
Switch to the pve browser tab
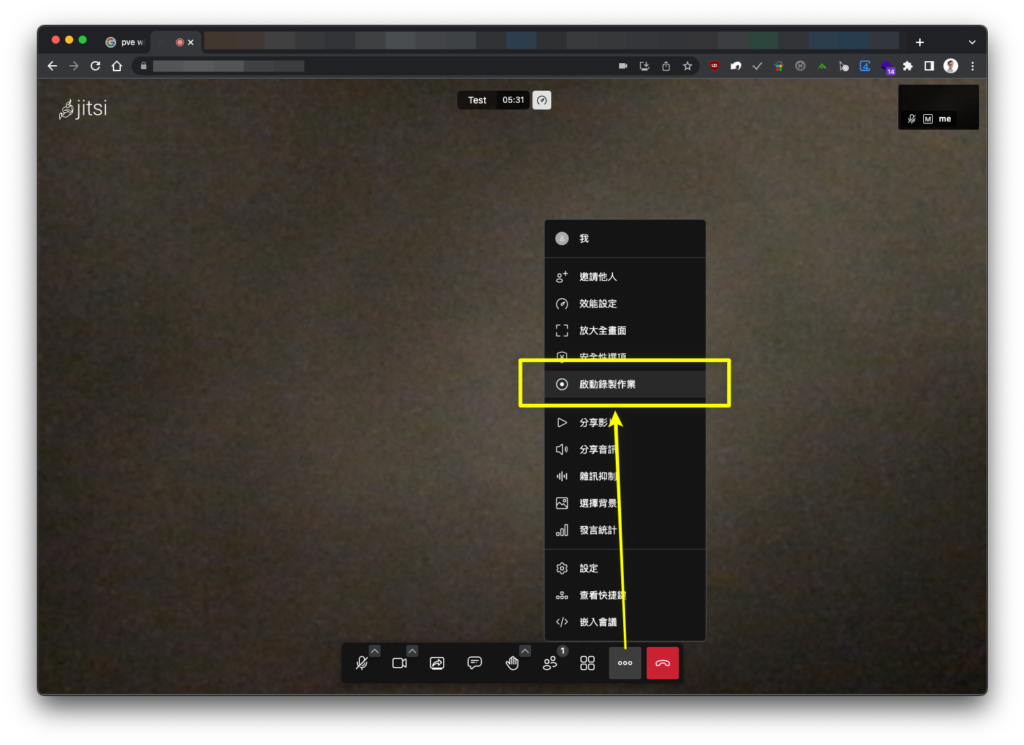125,42
